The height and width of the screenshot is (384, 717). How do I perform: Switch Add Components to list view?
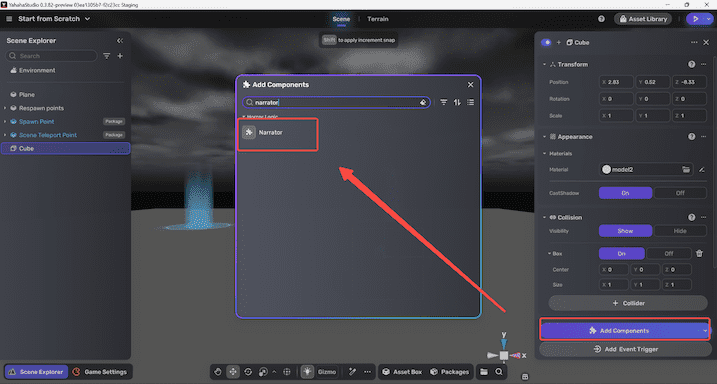pos(470,102)
